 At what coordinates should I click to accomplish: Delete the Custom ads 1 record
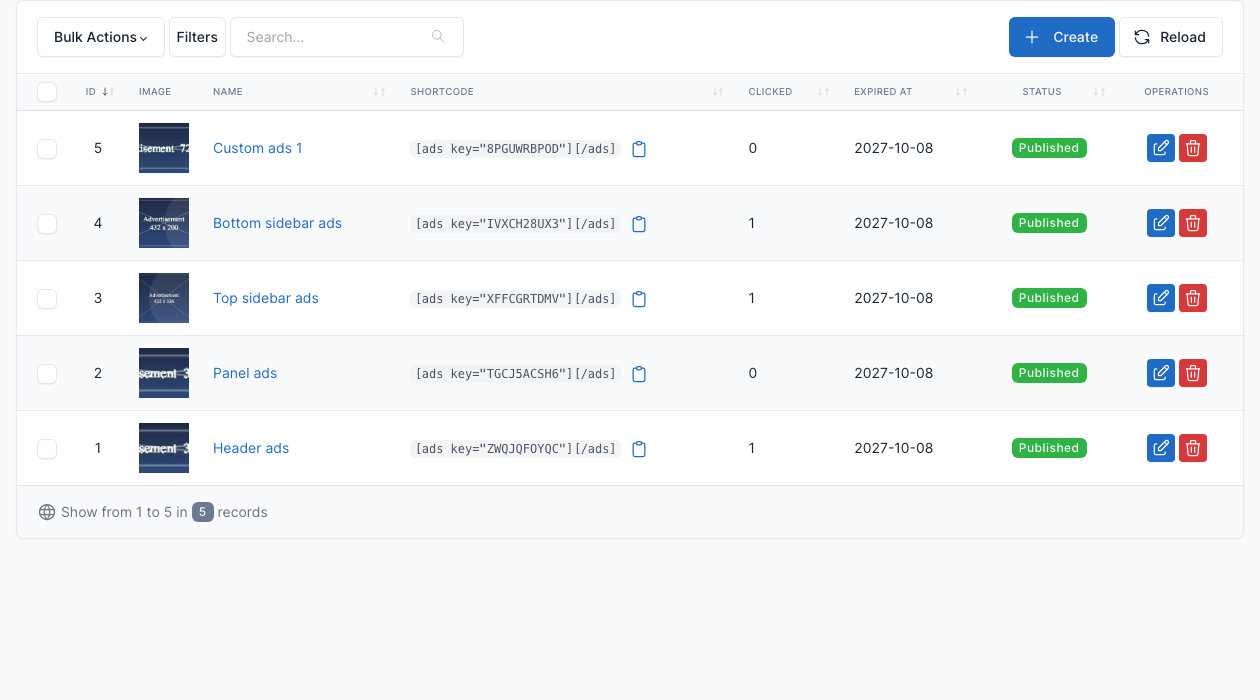[1193, 148]
